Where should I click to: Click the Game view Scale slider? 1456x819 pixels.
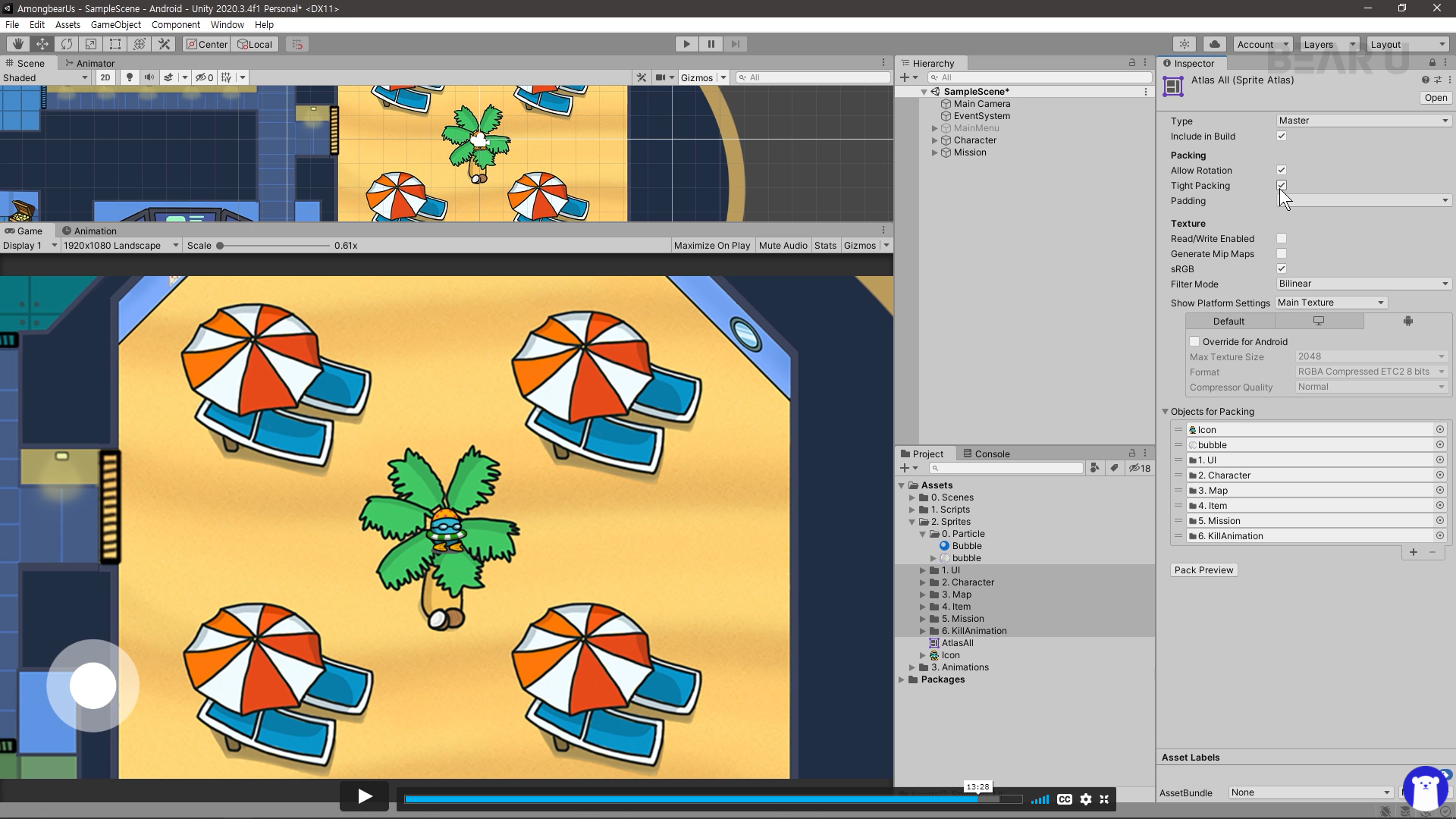pyautogui.click(x=274, y=246)
